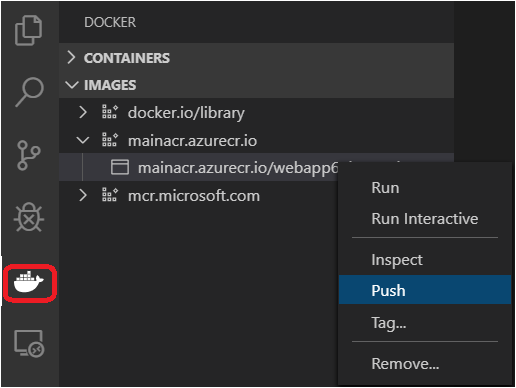The image size is (516, 388).
Task: Click the mainacr.azurecr.io label
Action: coord(192,141)
